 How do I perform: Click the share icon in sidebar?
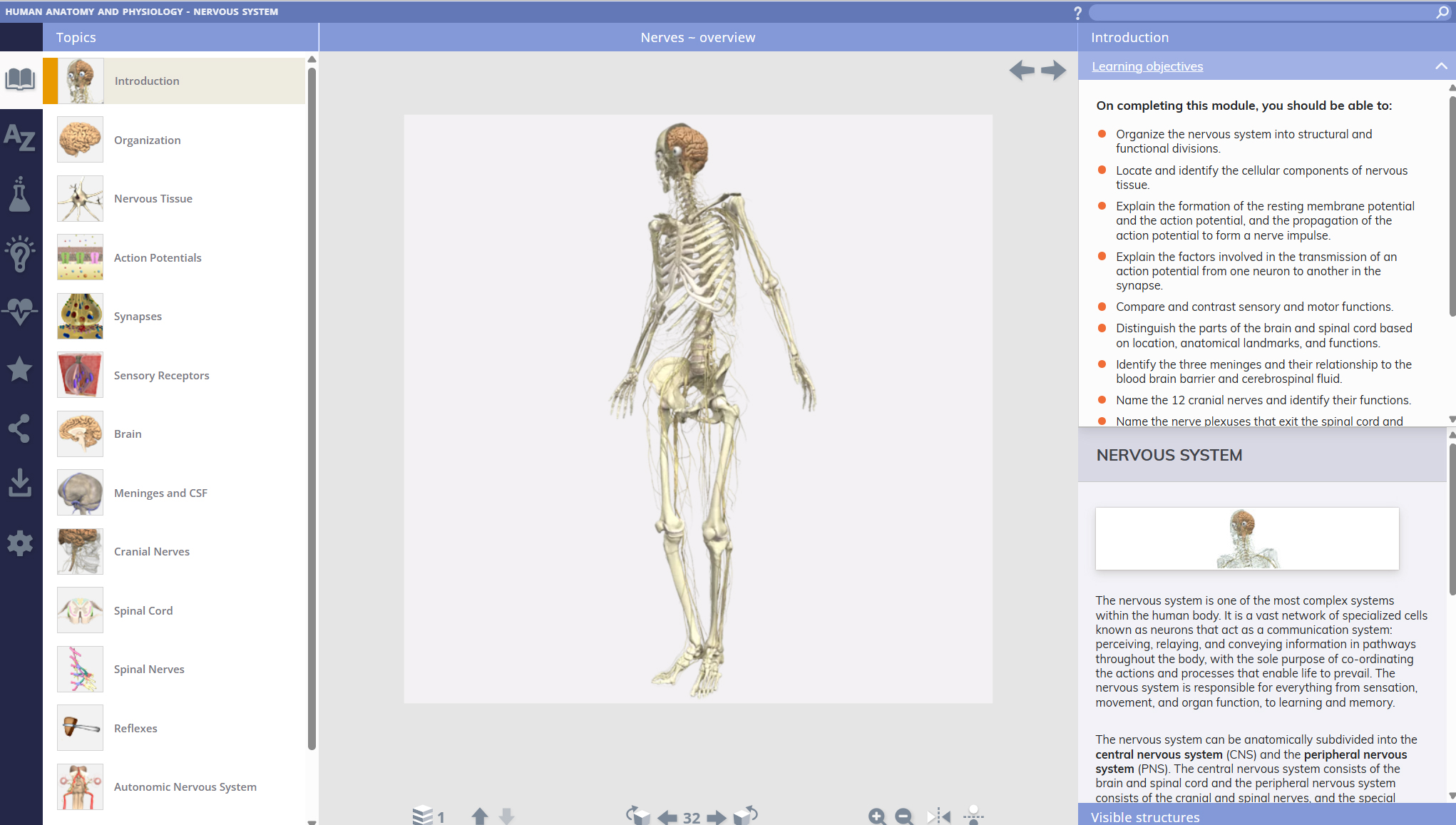20,428
